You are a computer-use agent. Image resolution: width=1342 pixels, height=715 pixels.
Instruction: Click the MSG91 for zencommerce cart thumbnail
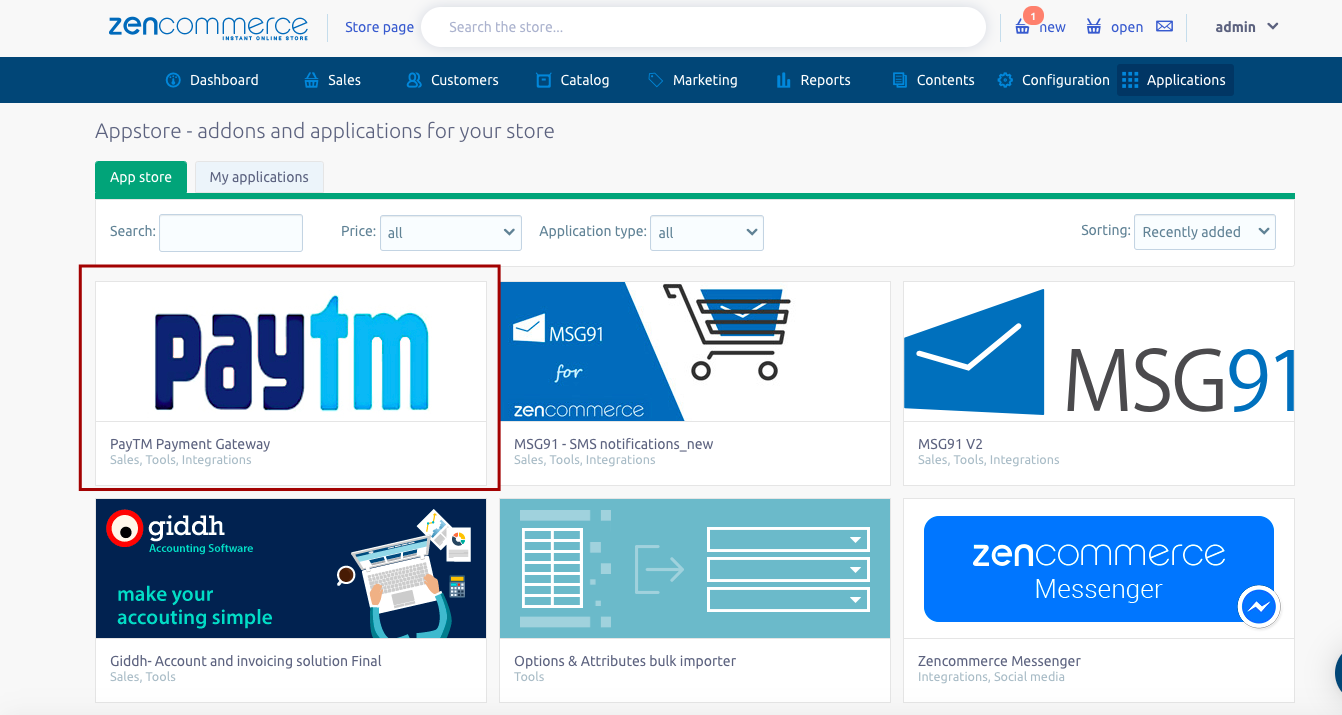(x=695, y=351)
